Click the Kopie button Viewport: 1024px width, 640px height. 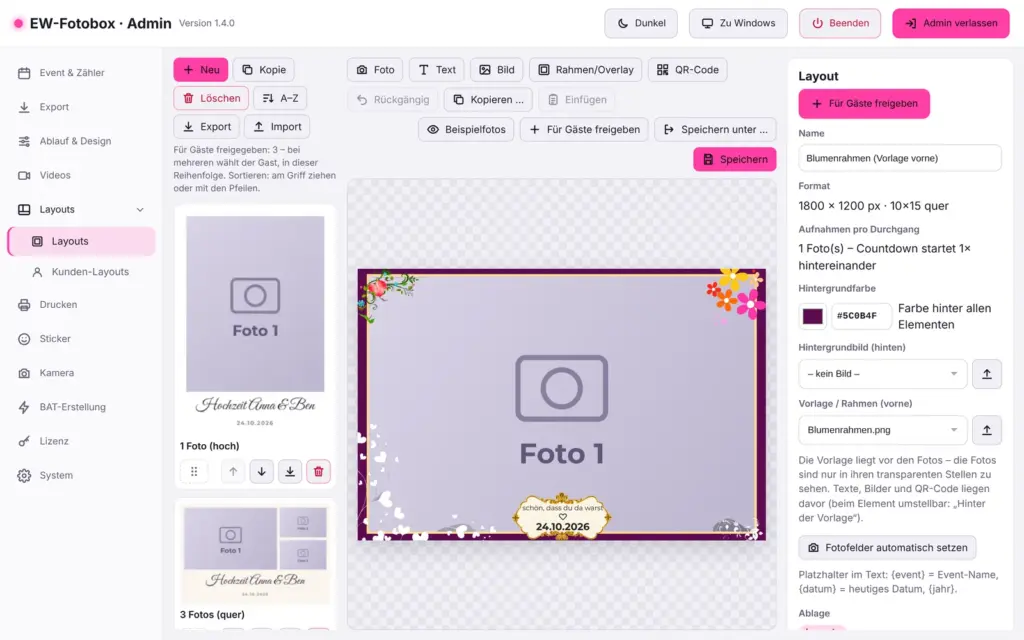tap(264, 70)
